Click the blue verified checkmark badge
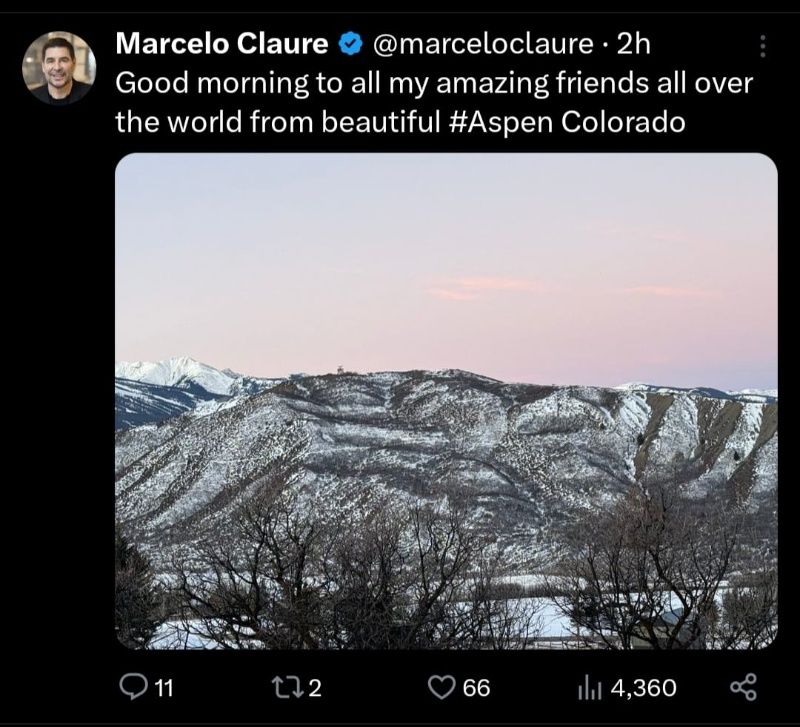Screen dimensions: 800x727 tap(351, 44)
